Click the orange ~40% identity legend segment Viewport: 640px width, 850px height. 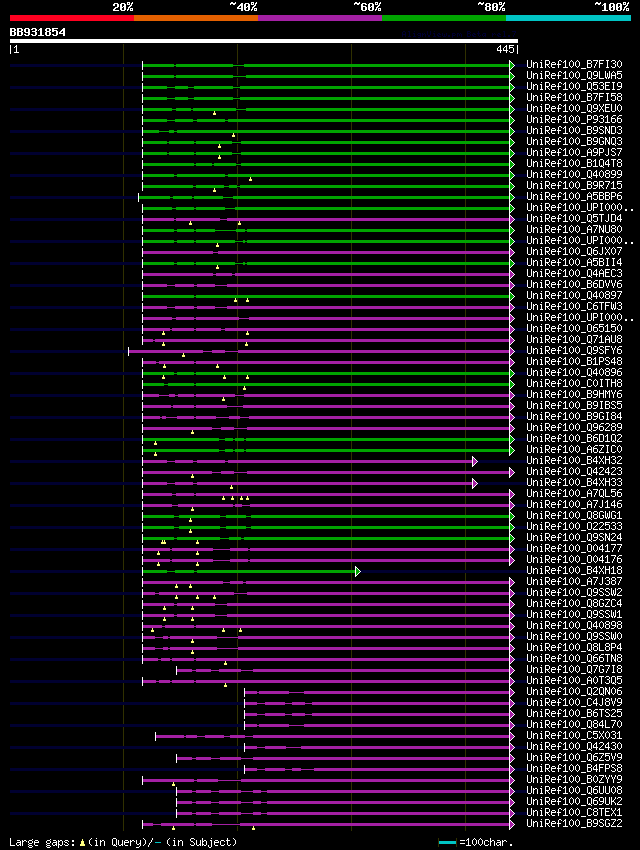[x=196, y=18]
